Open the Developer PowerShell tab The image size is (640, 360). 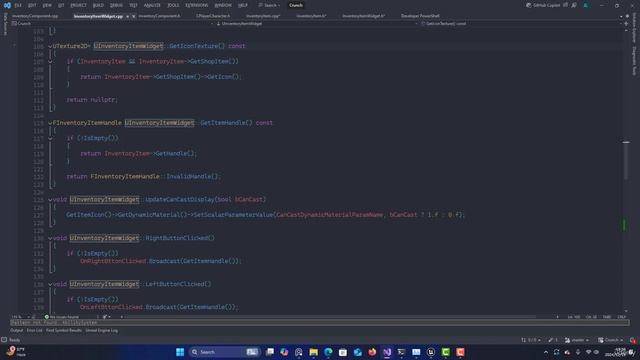[x=420, y=16]
